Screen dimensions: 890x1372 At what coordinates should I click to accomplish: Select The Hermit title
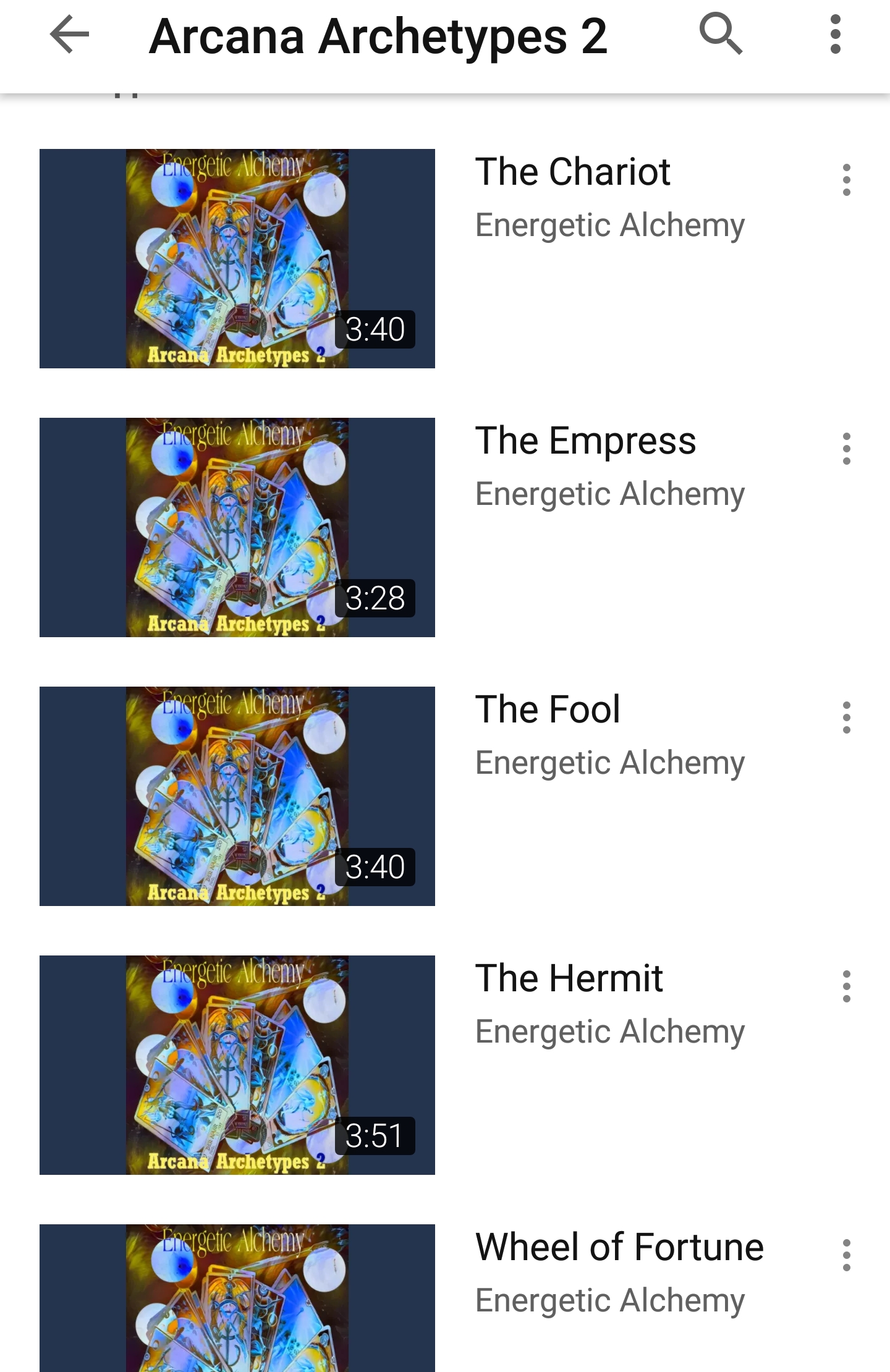click(569, 978)
